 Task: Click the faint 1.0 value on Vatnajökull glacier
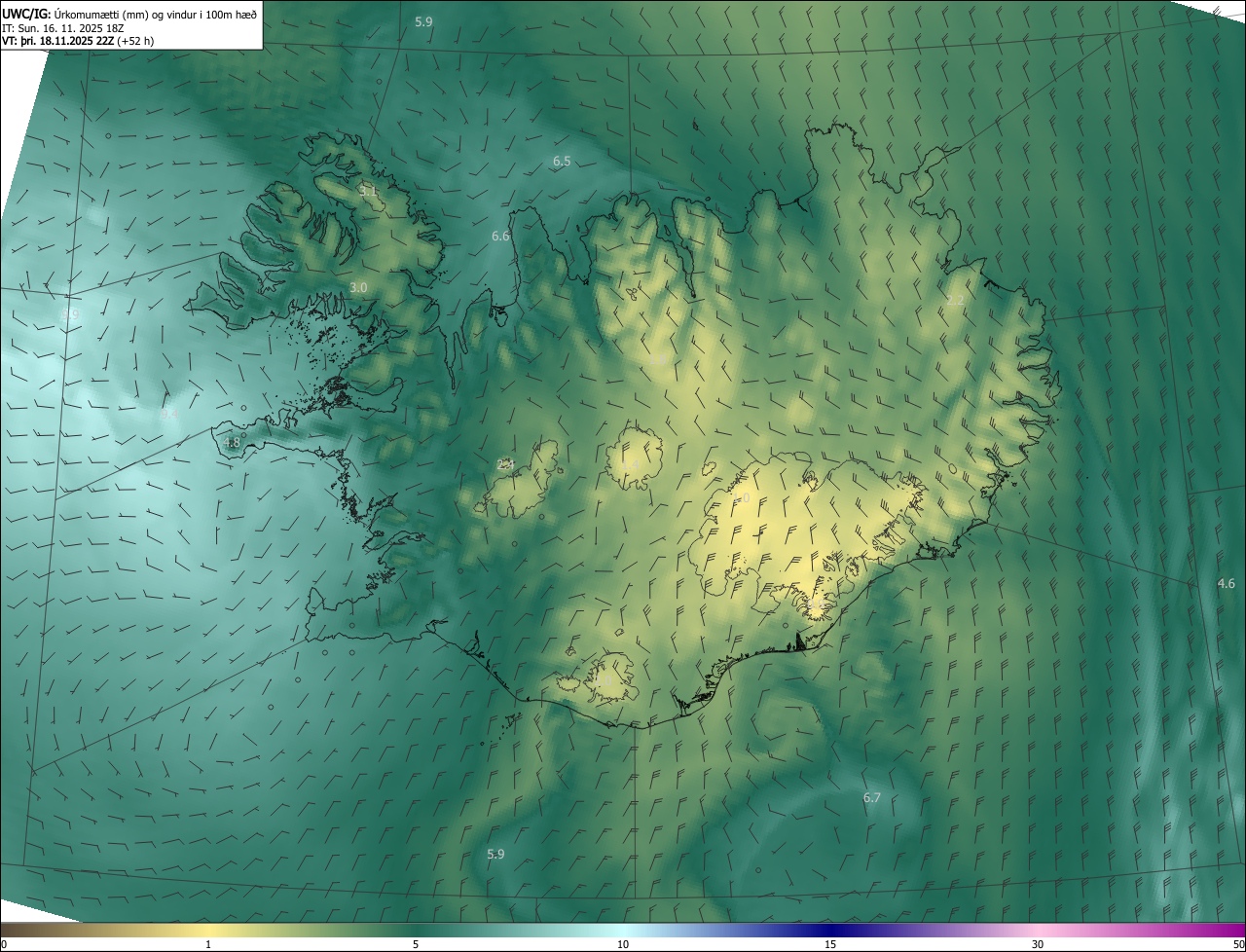[x=742, y=497]
